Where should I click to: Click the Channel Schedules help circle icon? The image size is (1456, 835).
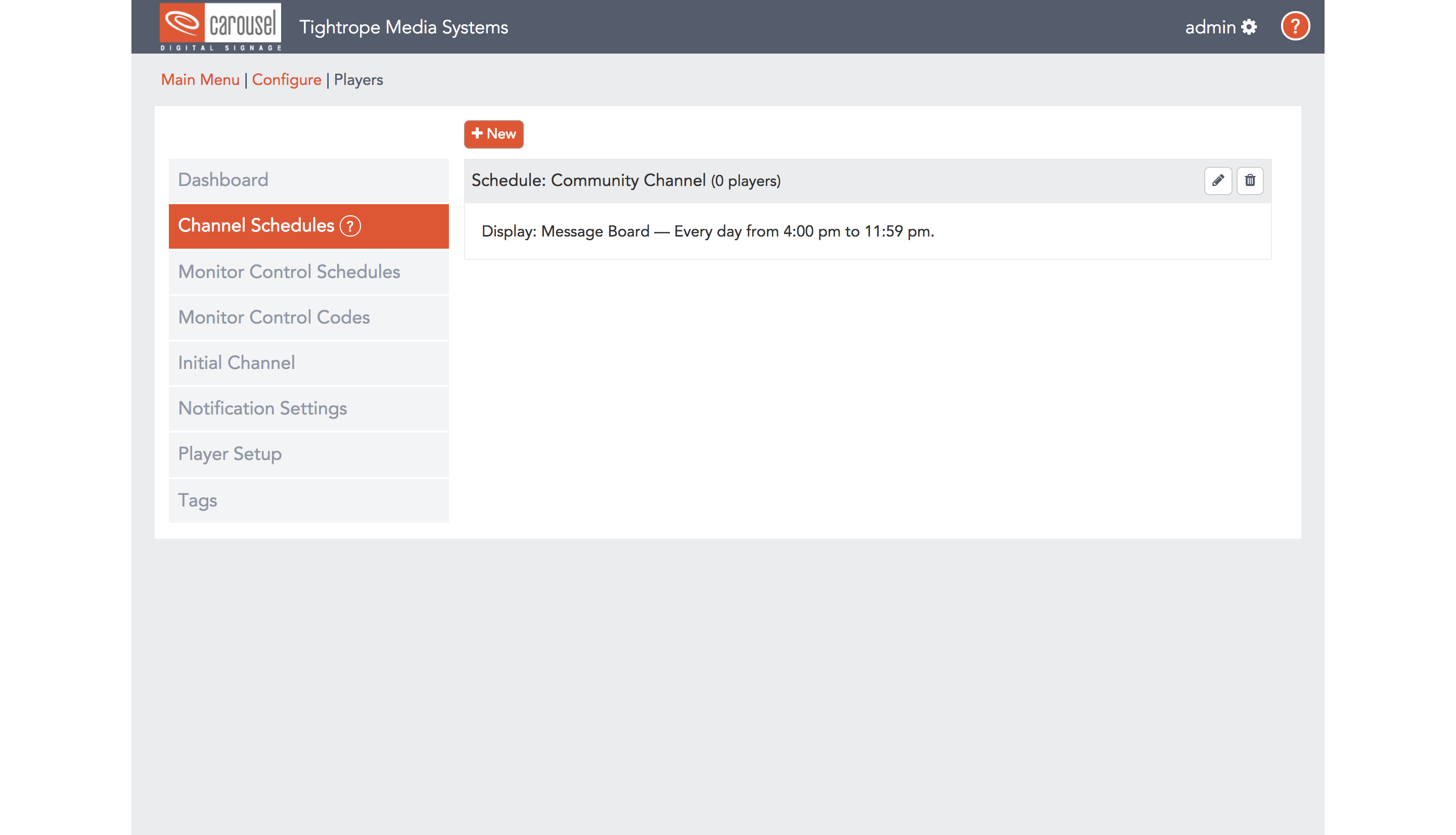(350, 226)
